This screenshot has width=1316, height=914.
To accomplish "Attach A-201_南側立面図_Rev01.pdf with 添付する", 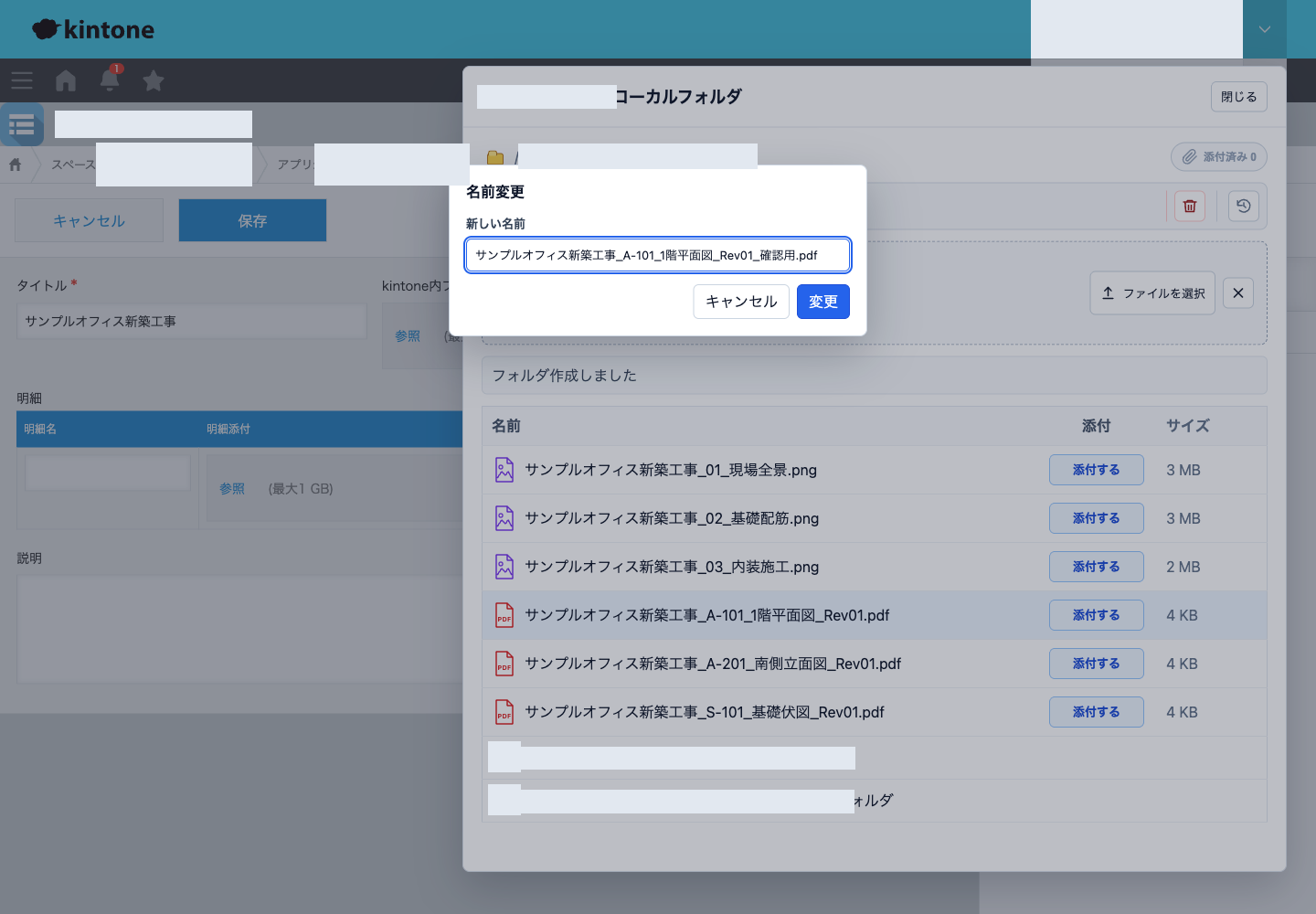I will (x=1097, y=664).
